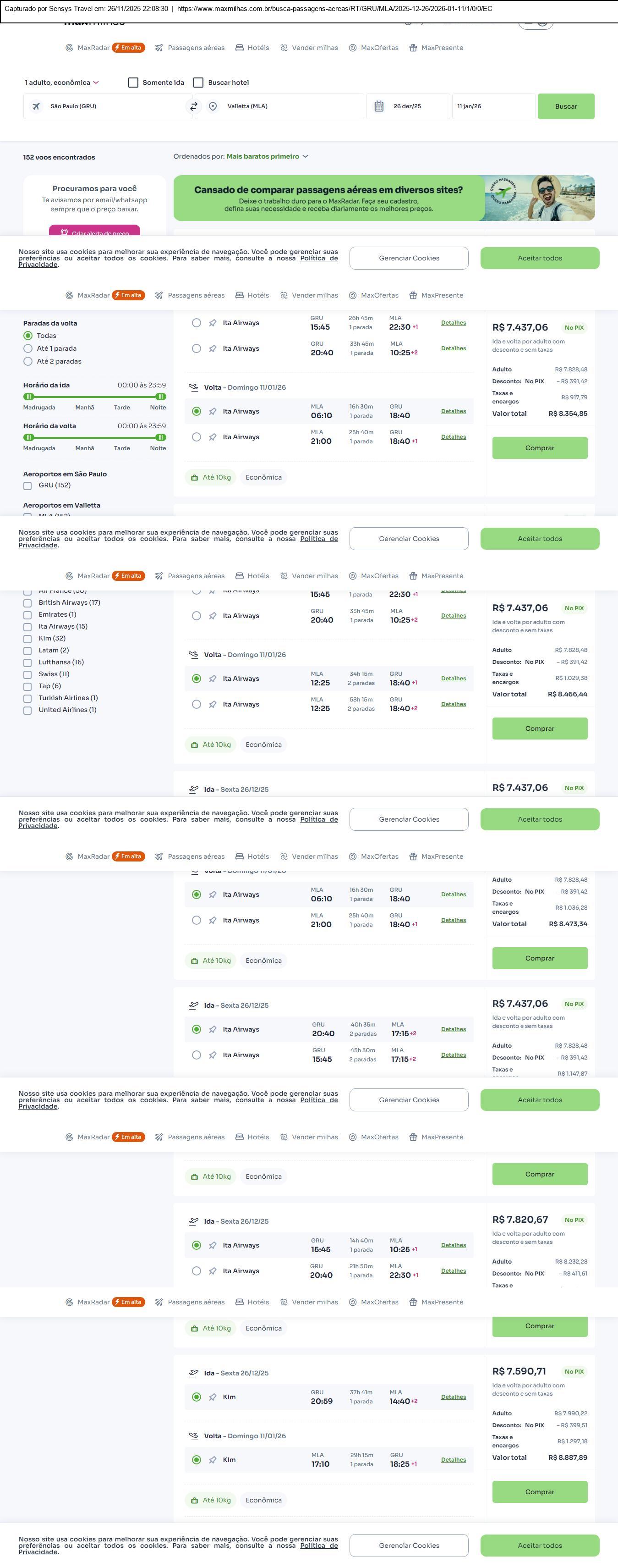Click the return date field '11 jan/26'
The width and height of the screenshot is (618, 1568).
click(x=492, y=106)
